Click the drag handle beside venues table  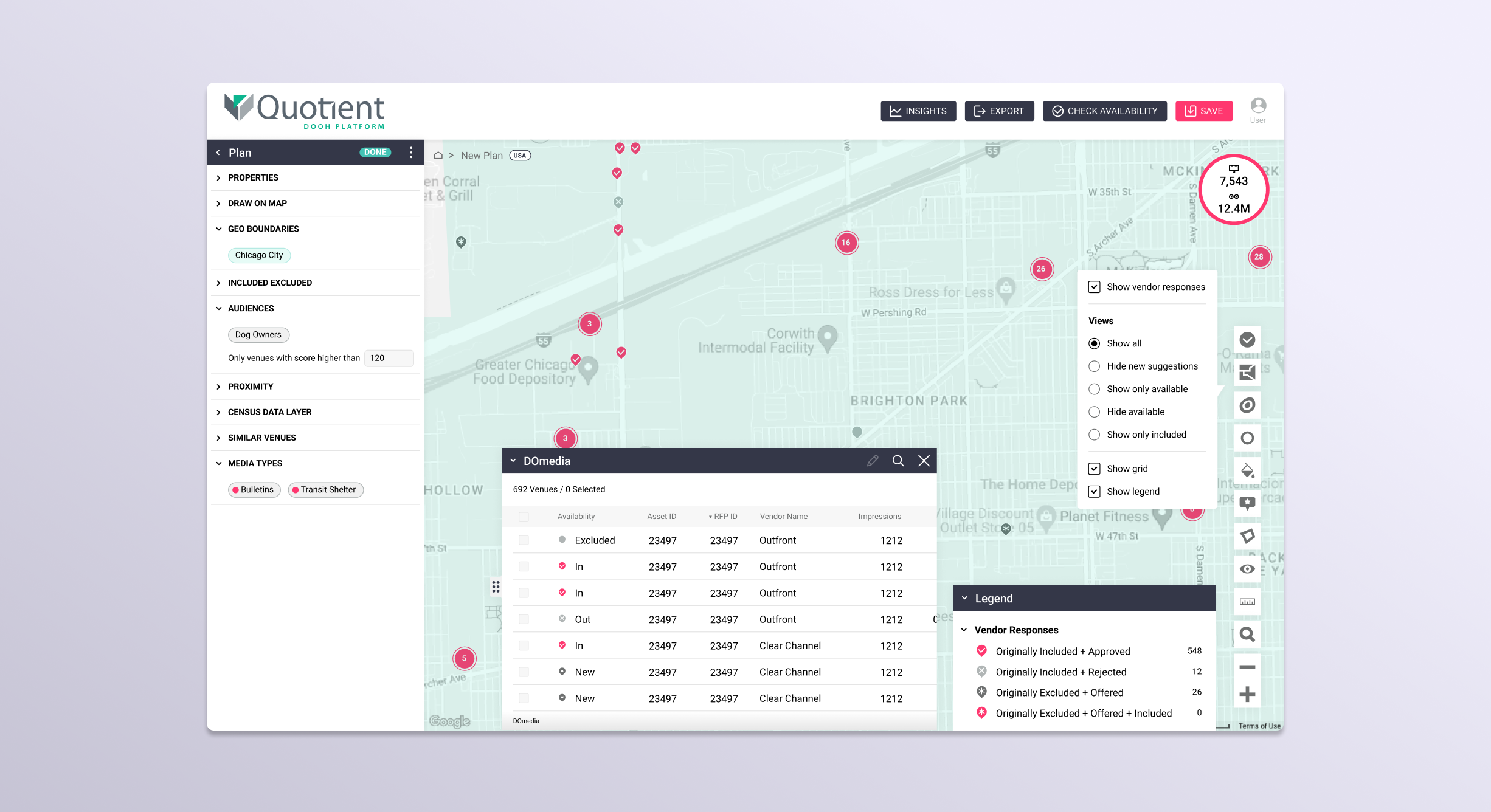(496, 587)
